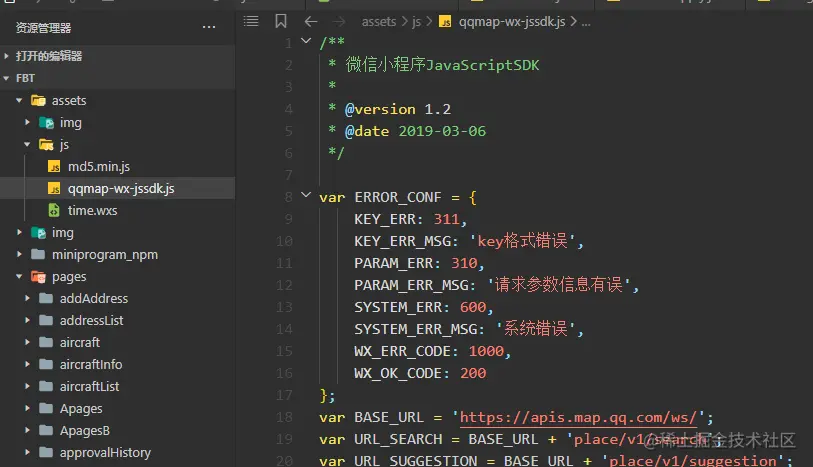Fold the ERROR_CONF object at line 8
The width and height of the screenshot is (813, 467).
tap(306, 195)
